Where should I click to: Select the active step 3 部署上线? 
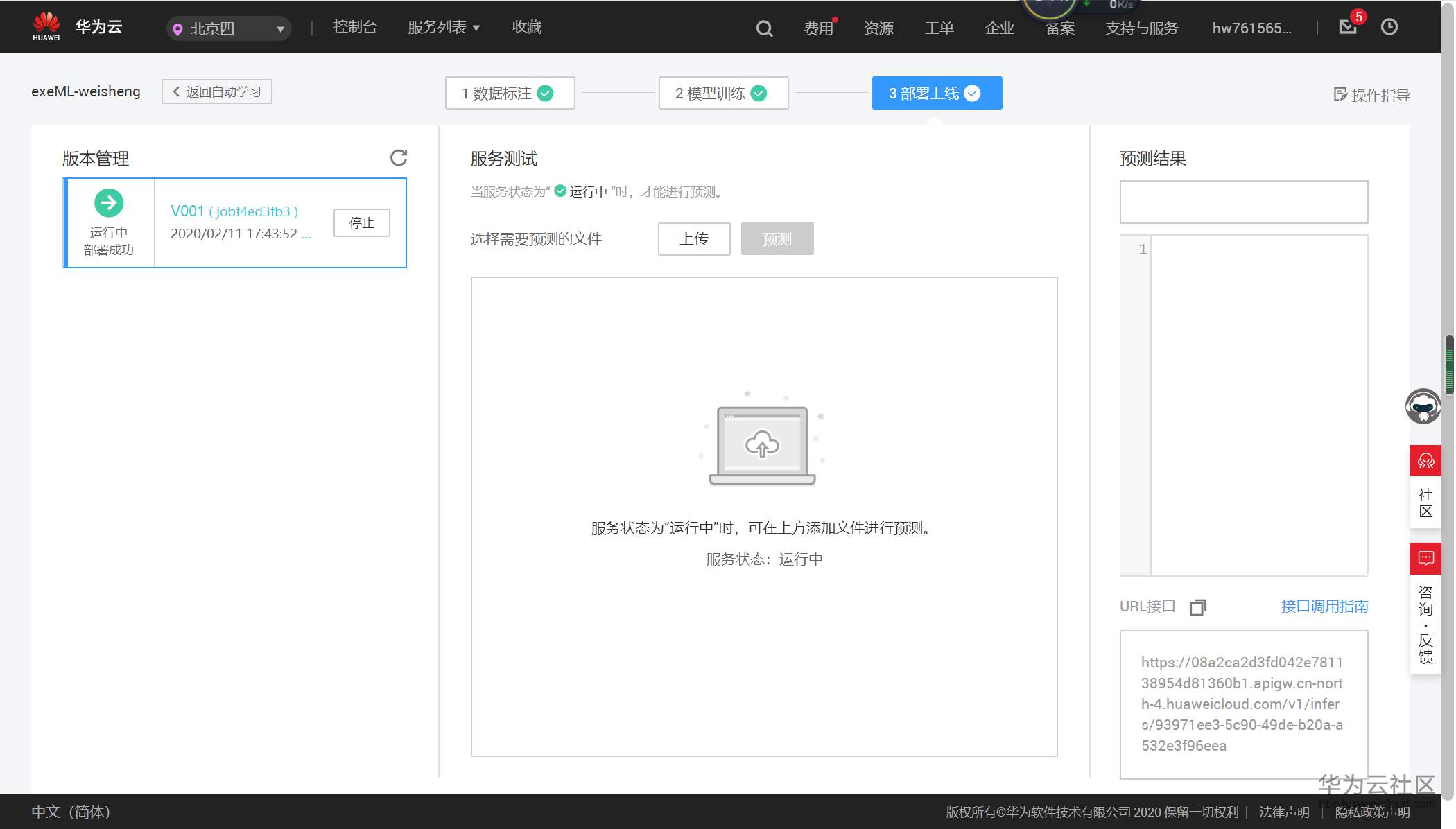pyautogui.click(x=937, y=92)
